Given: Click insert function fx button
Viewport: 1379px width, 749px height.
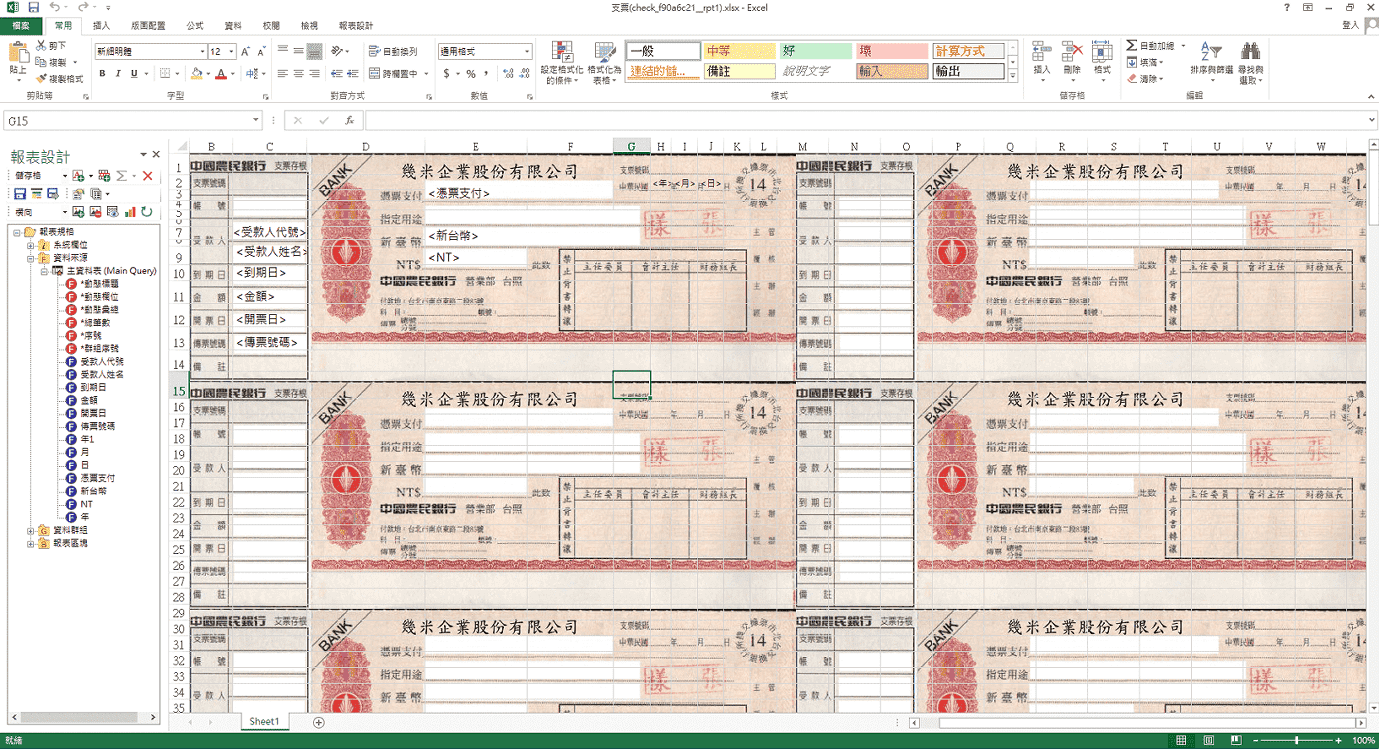Looking at the screenshot, I should pos(348,120).
